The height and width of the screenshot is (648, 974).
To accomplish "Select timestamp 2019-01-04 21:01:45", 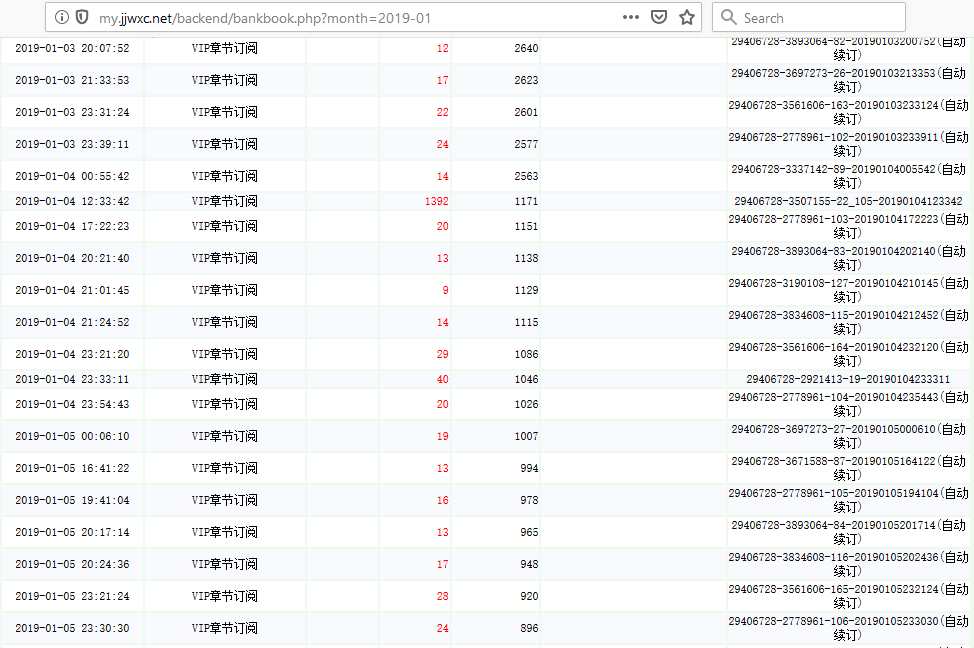I will point(72,290).
